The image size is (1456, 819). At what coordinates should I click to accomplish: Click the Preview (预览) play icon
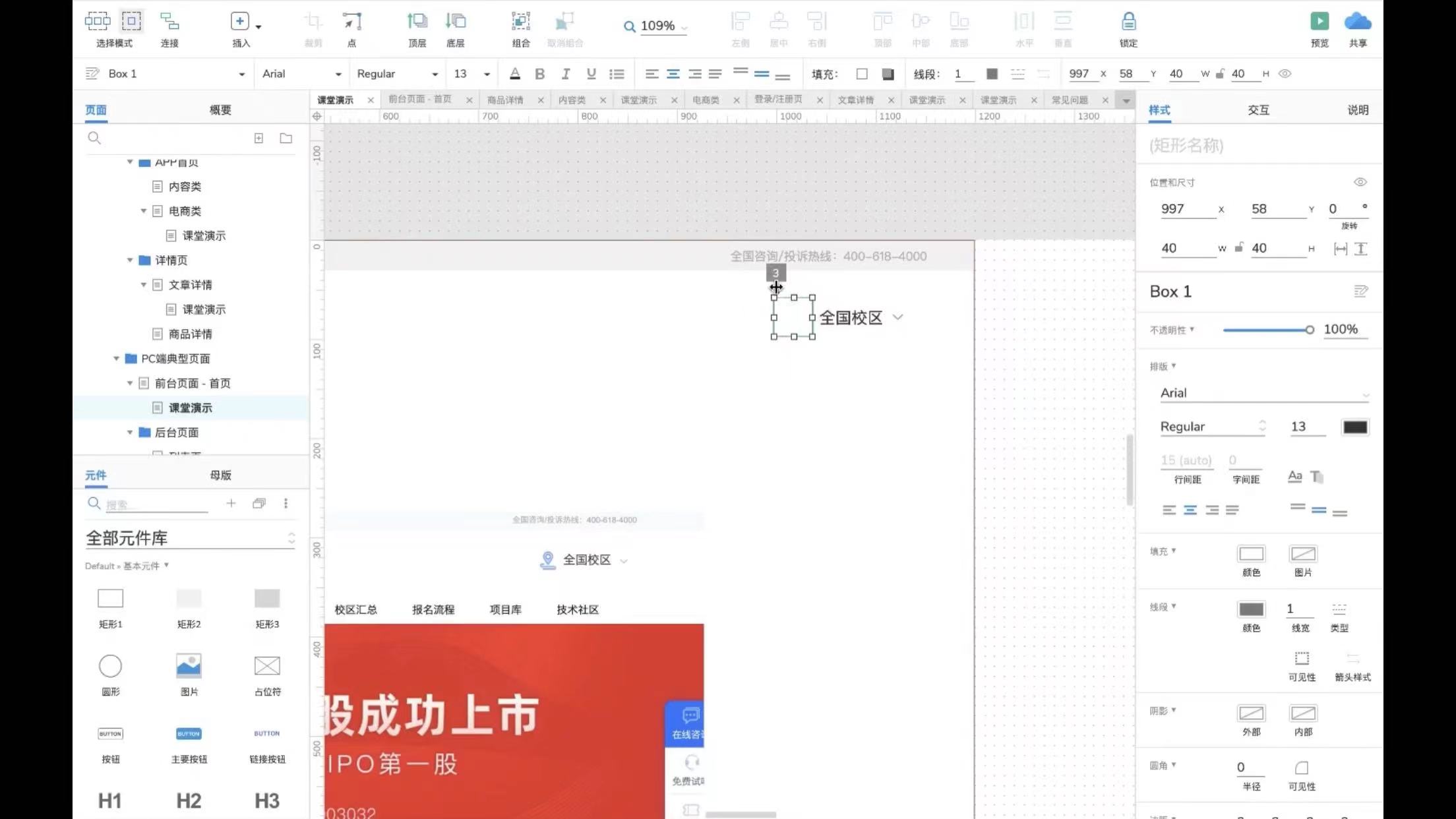tap(1319, 22)
